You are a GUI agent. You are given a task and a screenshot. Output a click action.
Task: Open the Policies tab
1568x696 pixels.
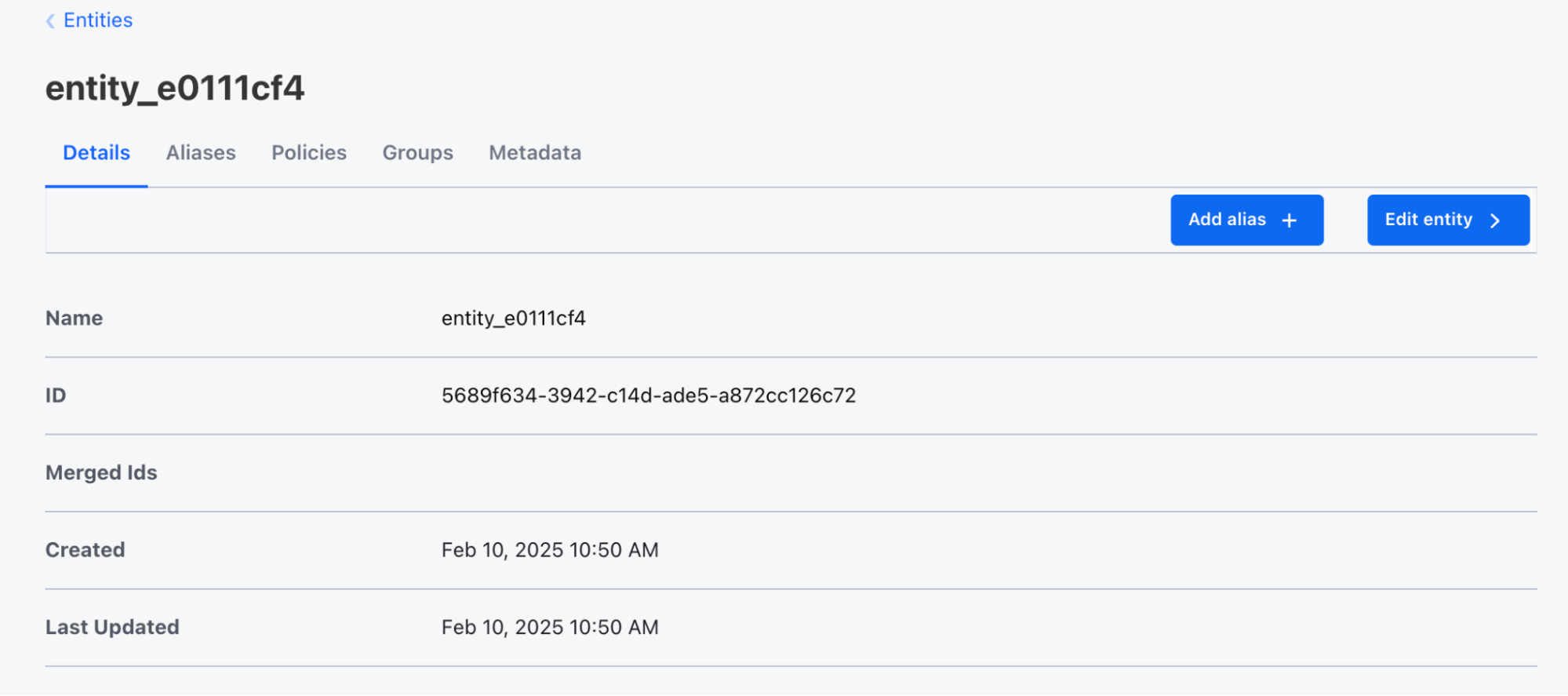[x=308, y=152]
